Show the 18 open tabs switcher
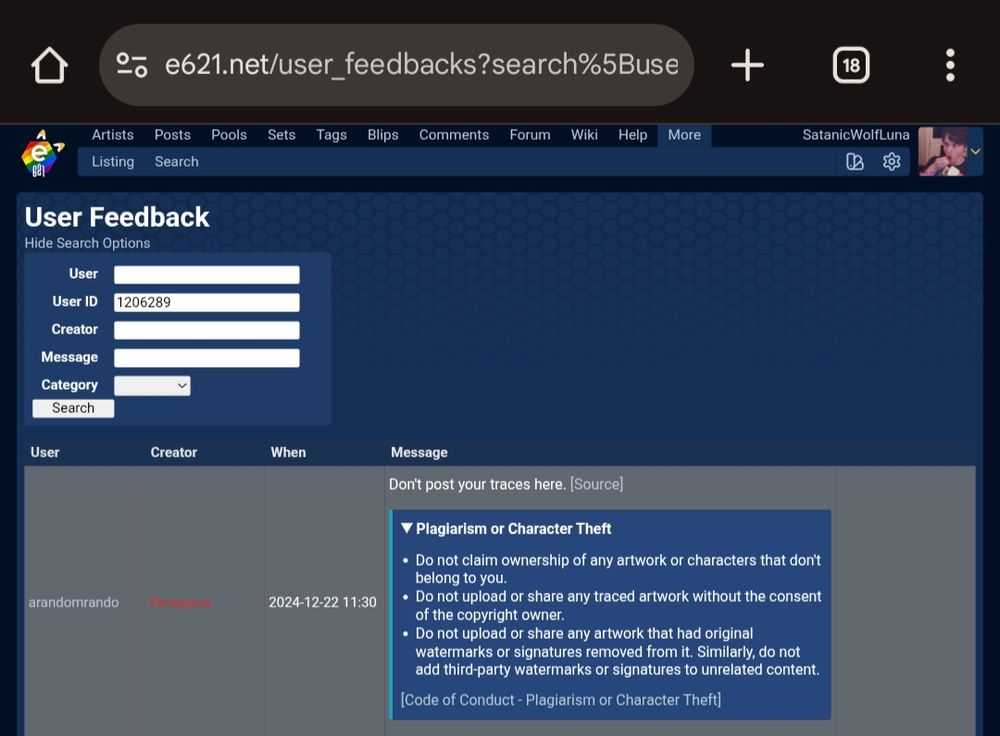 [851, 65]
